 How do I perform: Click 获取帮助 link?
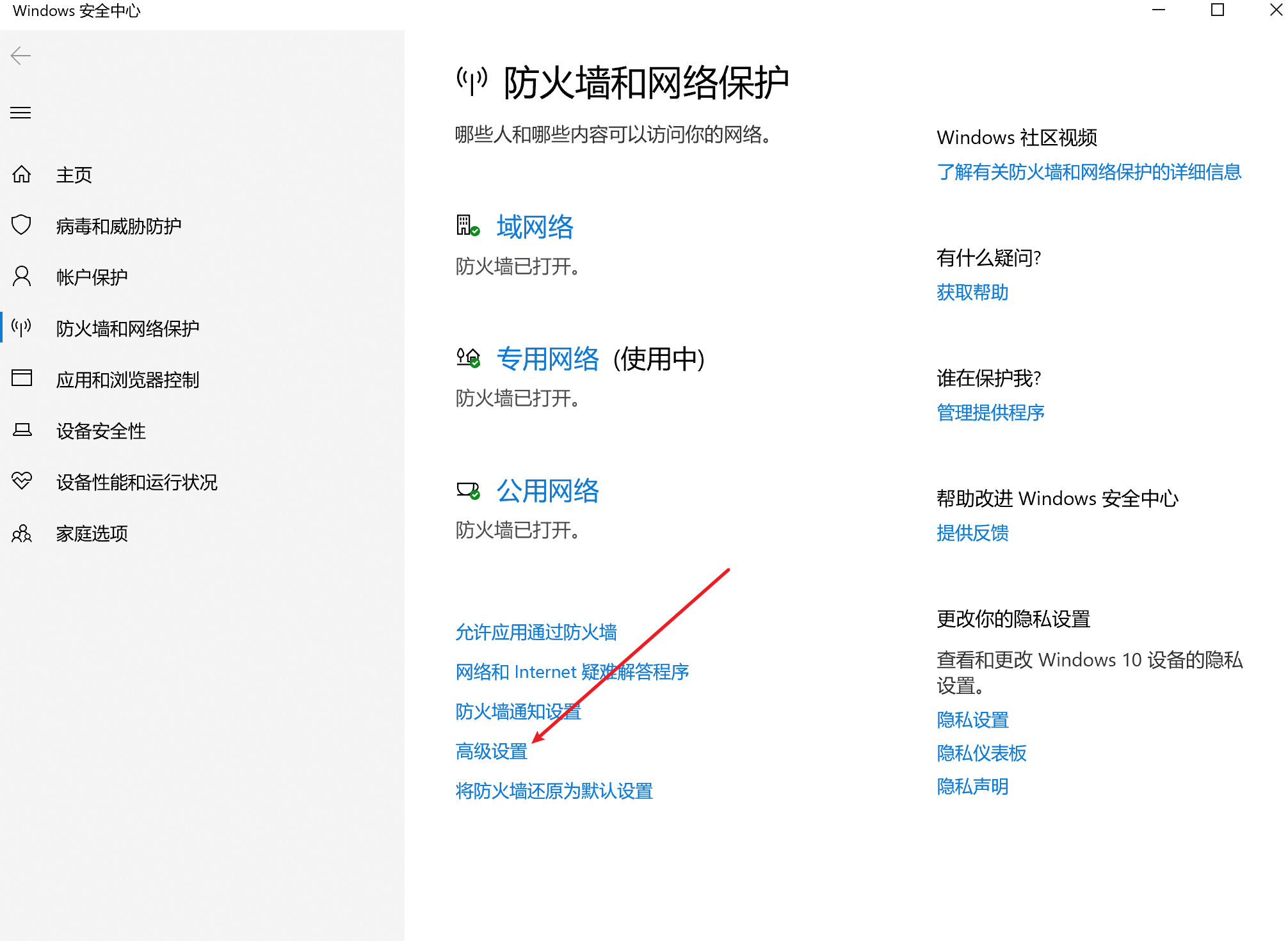[972, 293]
